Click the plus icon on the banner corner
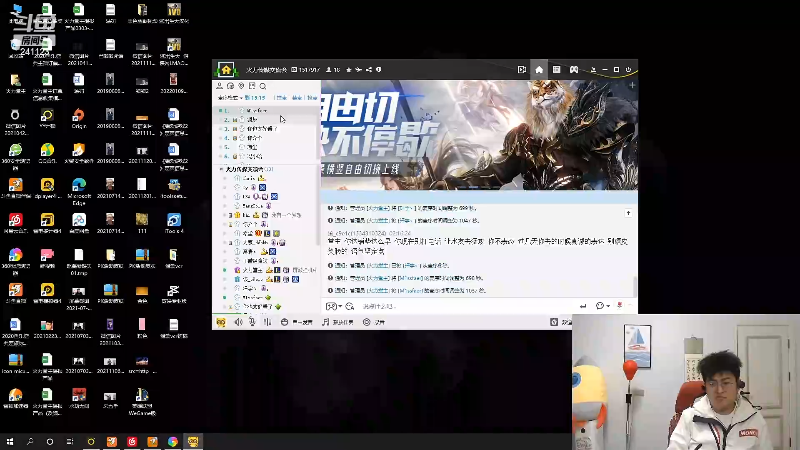 click(x=632, y=85)
